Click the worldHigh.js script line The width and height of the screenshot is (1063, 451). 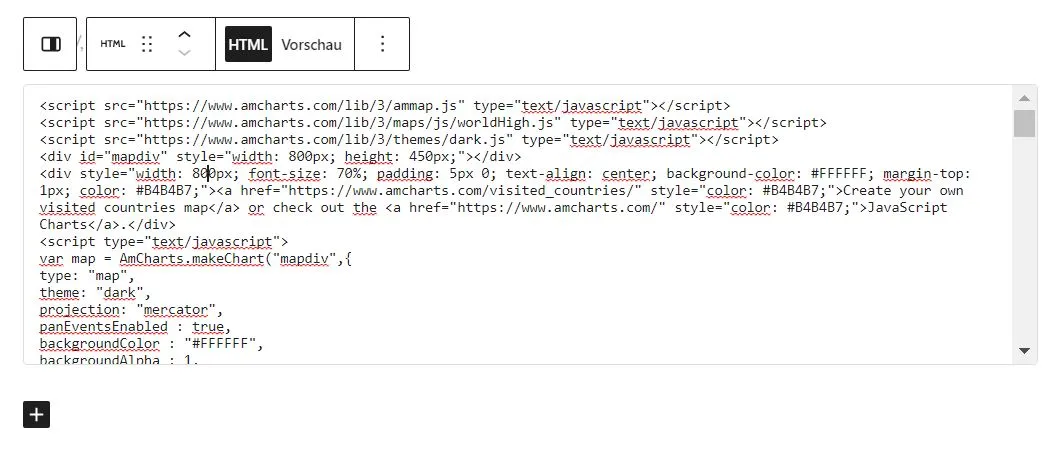(x=433, y=123)
